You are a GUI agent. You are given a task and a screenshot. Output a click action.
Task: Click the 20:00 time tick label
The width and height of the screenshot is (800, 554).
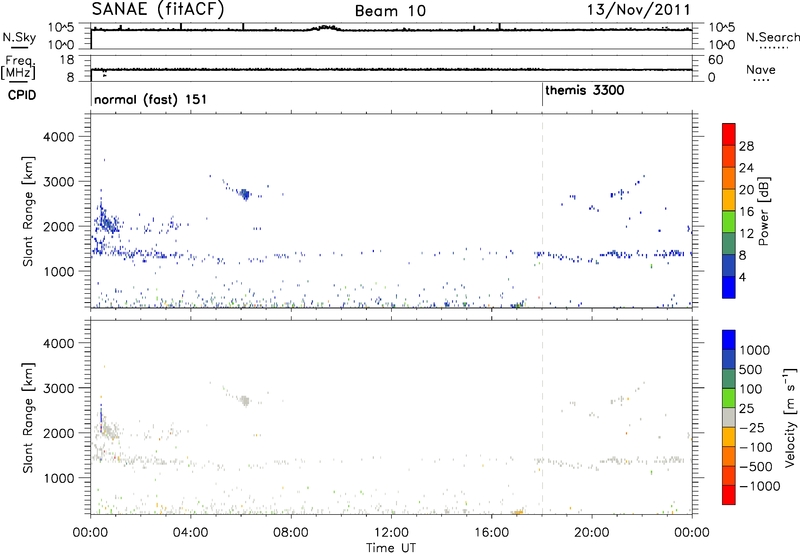591,533
